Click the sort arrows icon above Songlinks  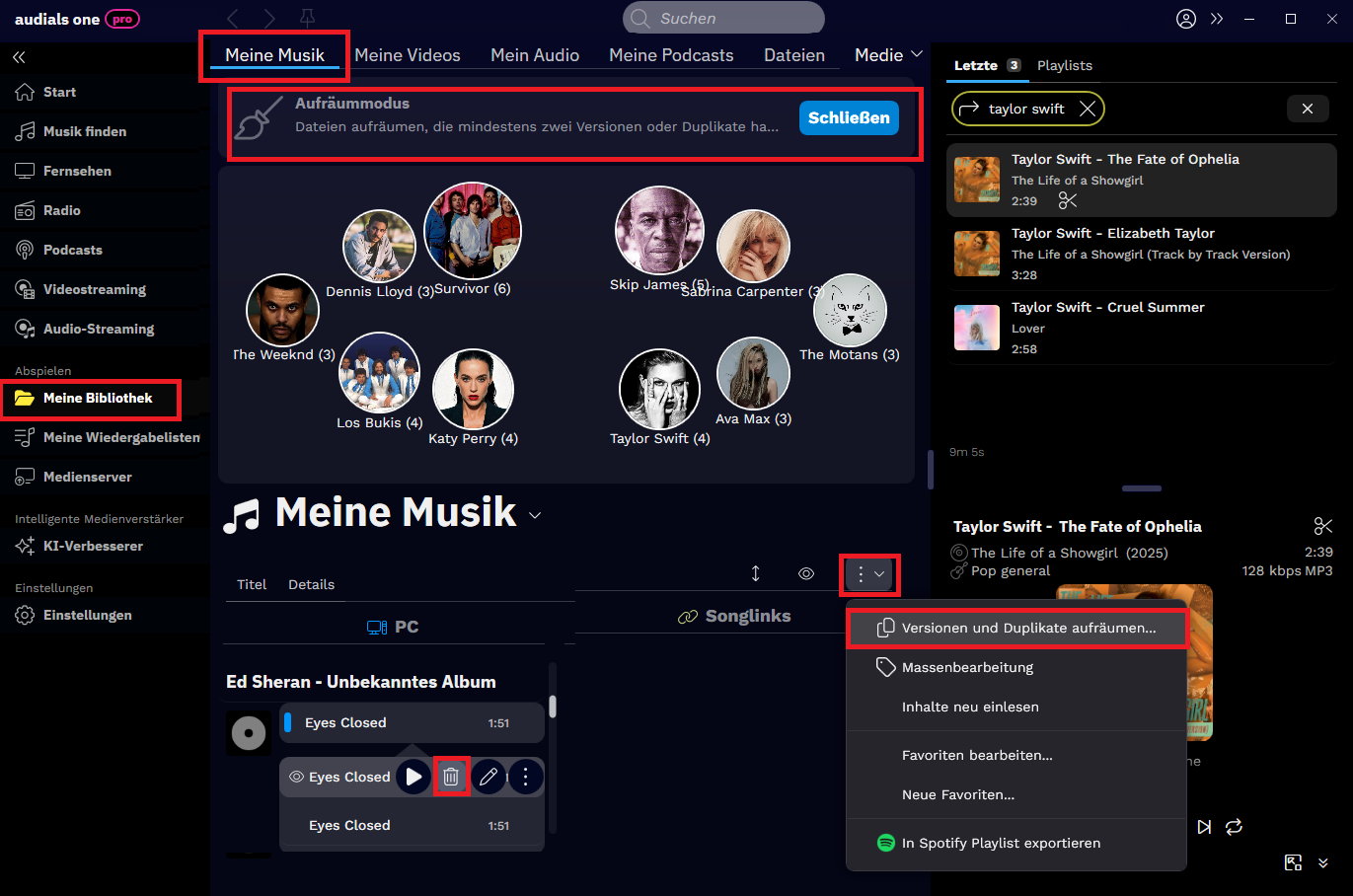[756, 573]
